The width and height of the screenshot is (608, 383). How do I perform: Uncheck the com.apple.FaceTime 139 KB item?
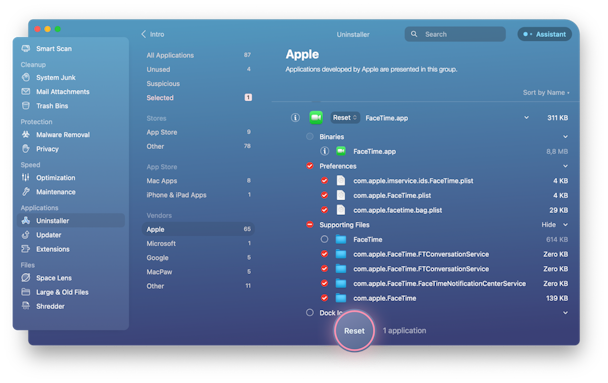tap(325, 298)
